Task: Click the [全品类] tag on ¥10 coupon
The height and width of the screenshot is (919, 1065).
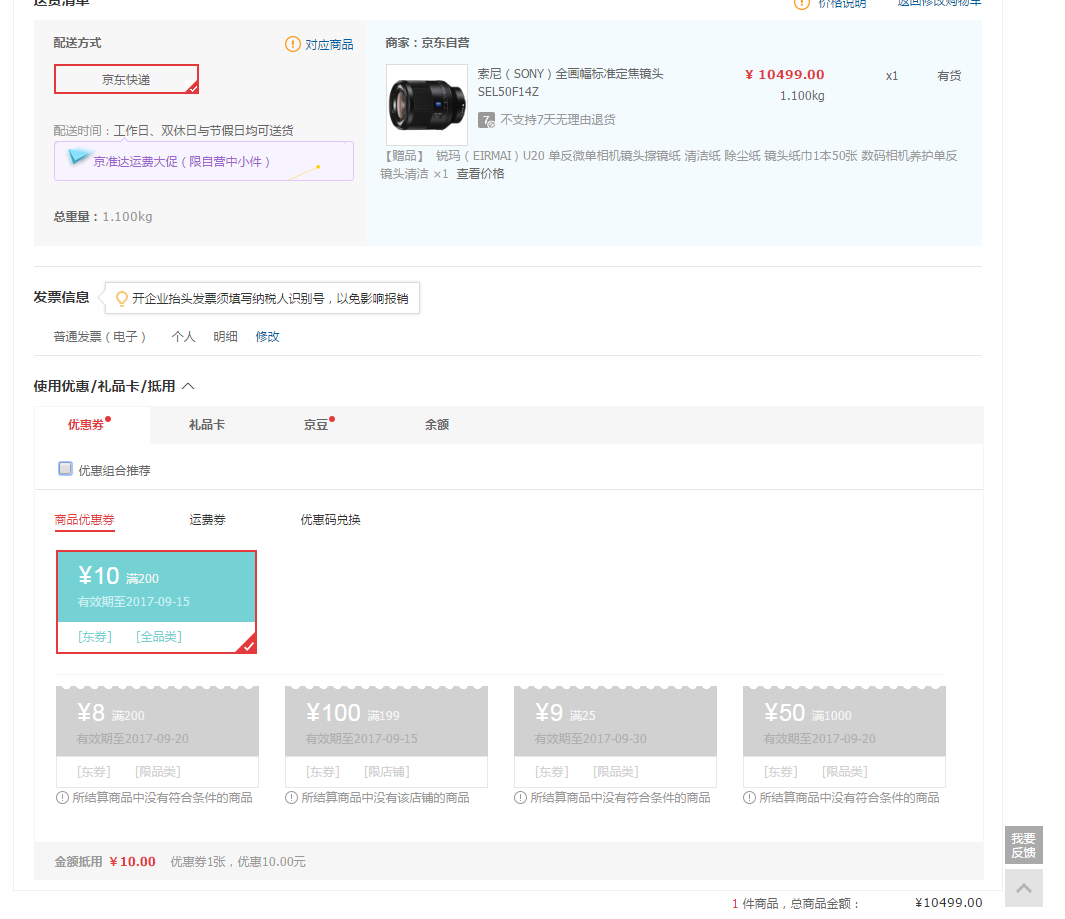Action: pos(159,637)
